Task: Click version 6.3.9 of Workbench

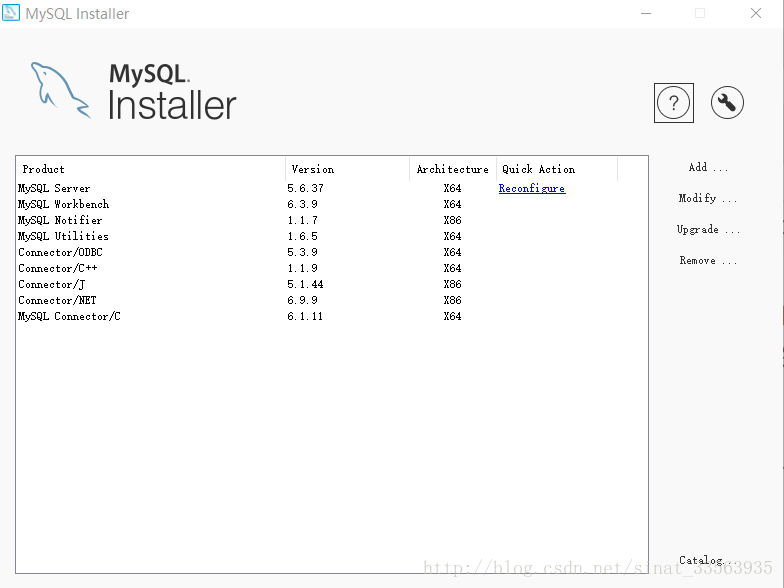Action: [302, 204]
